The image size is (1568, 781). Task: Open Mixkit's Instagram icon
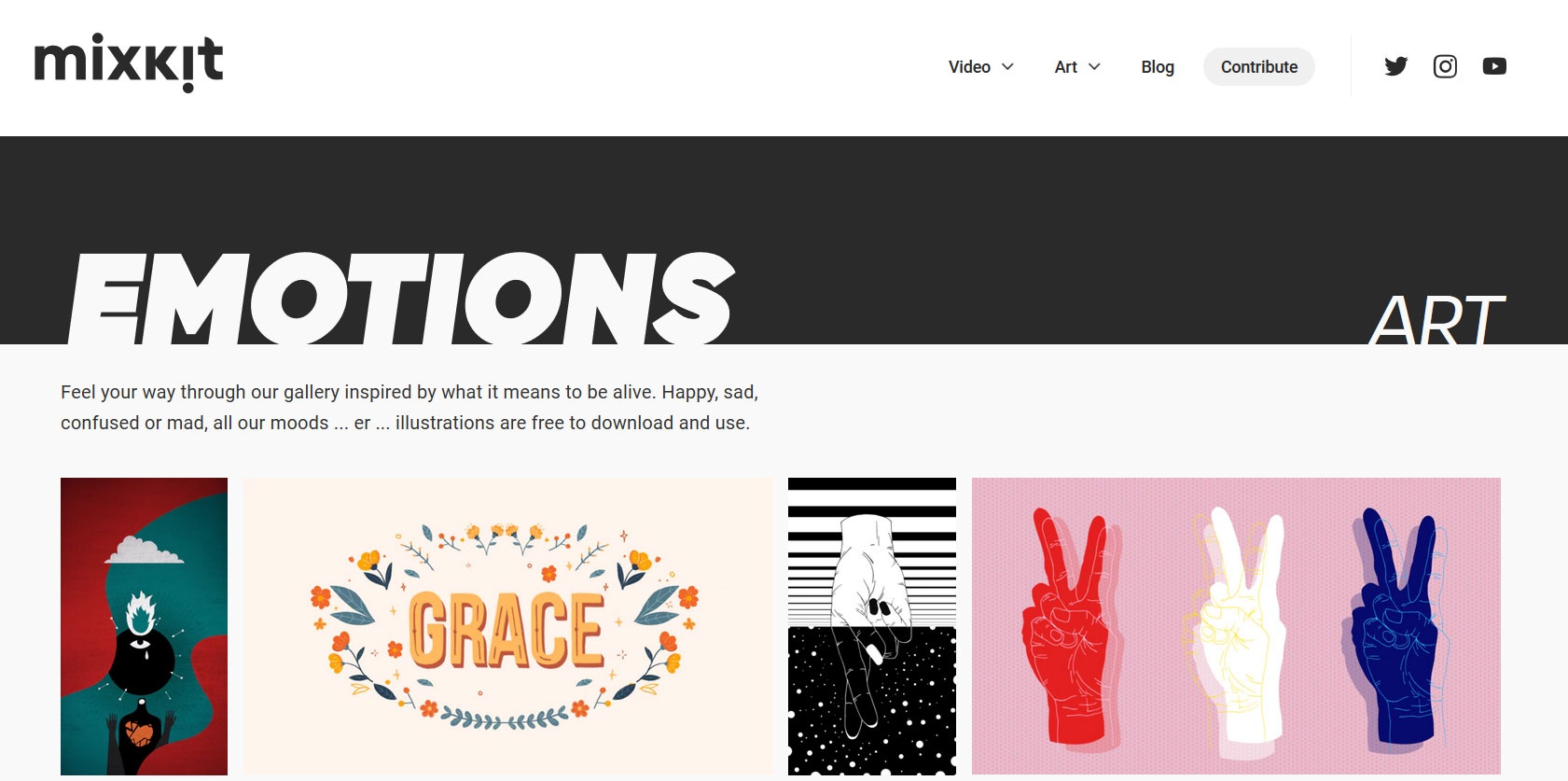[x=1445, y=66]
